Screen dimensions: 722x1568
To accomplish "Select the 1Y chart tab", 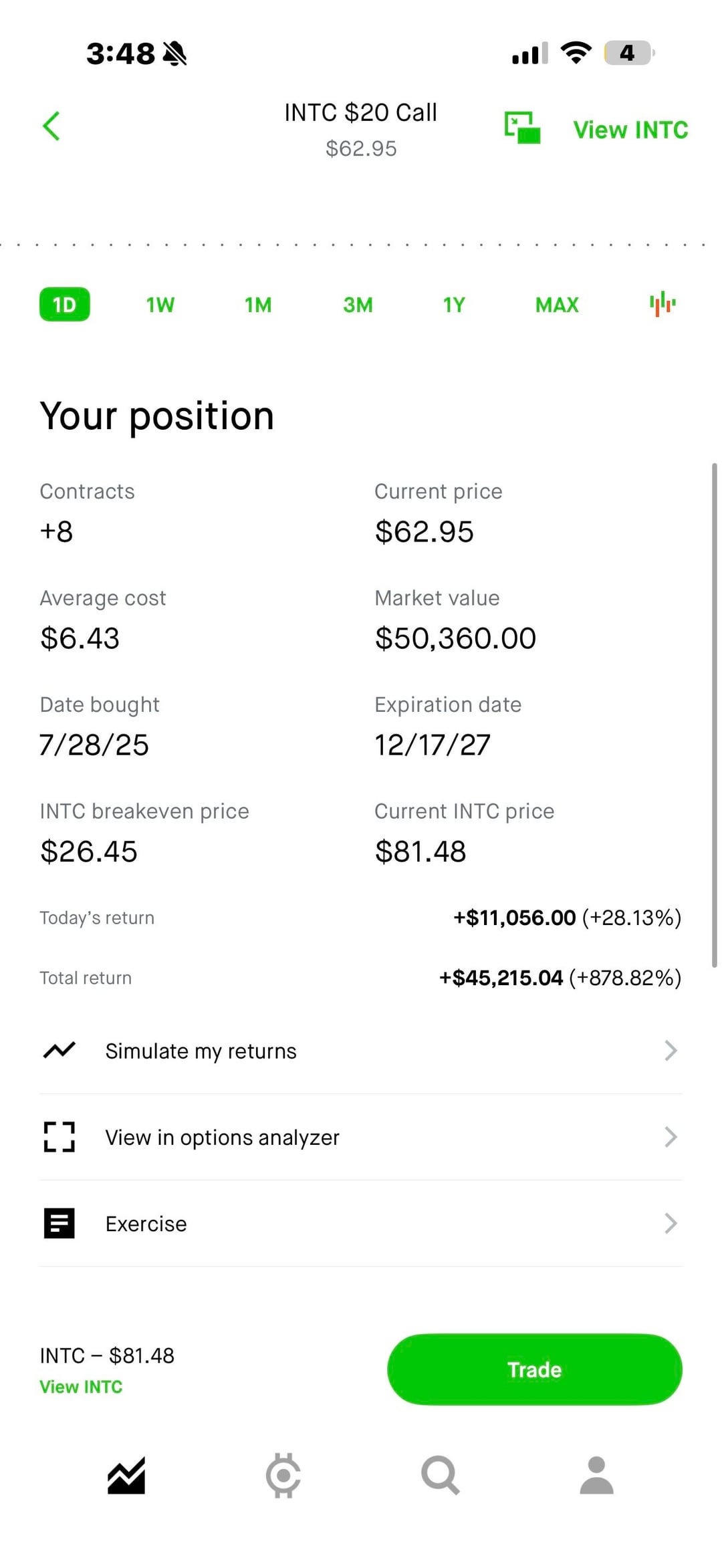I will 454,305.
